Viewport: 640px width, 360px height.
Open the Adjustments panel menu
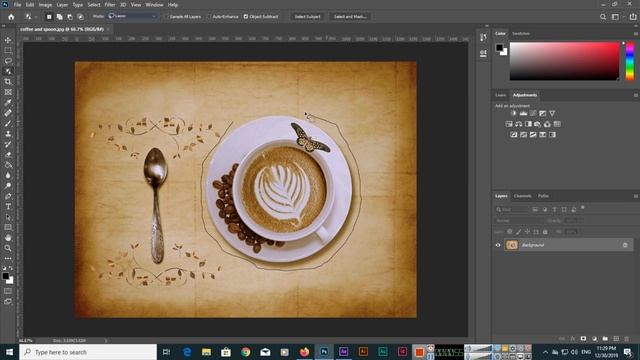point(636,95)
